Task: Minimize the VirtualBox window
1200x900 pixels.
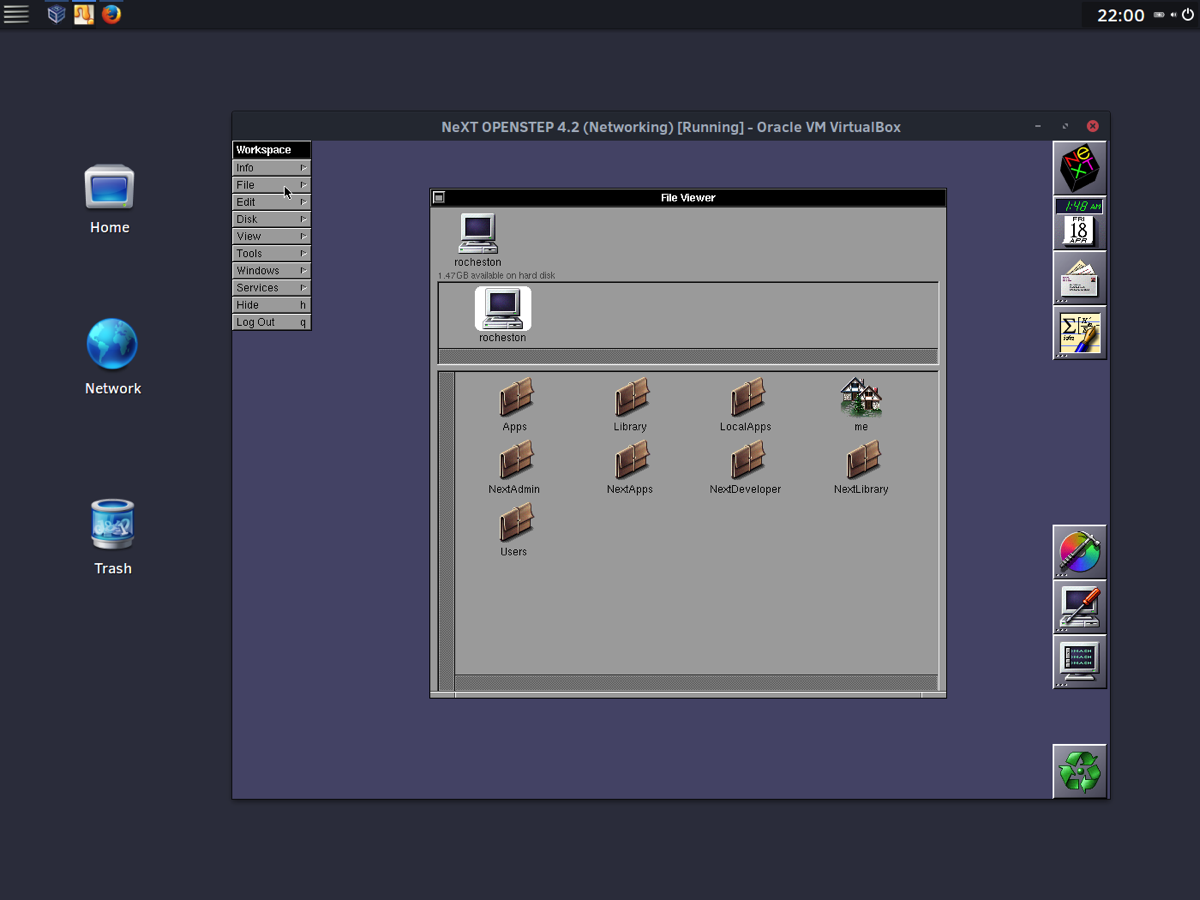Action: 1038,126
